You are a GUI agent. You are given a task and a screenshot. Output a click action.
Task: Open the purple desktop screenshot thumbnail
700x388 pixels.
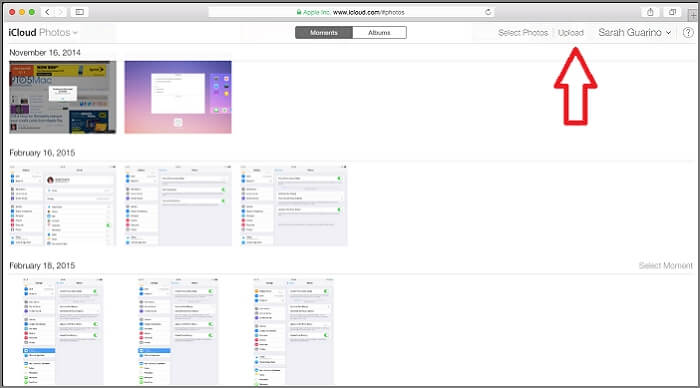(x=178, y=97)
